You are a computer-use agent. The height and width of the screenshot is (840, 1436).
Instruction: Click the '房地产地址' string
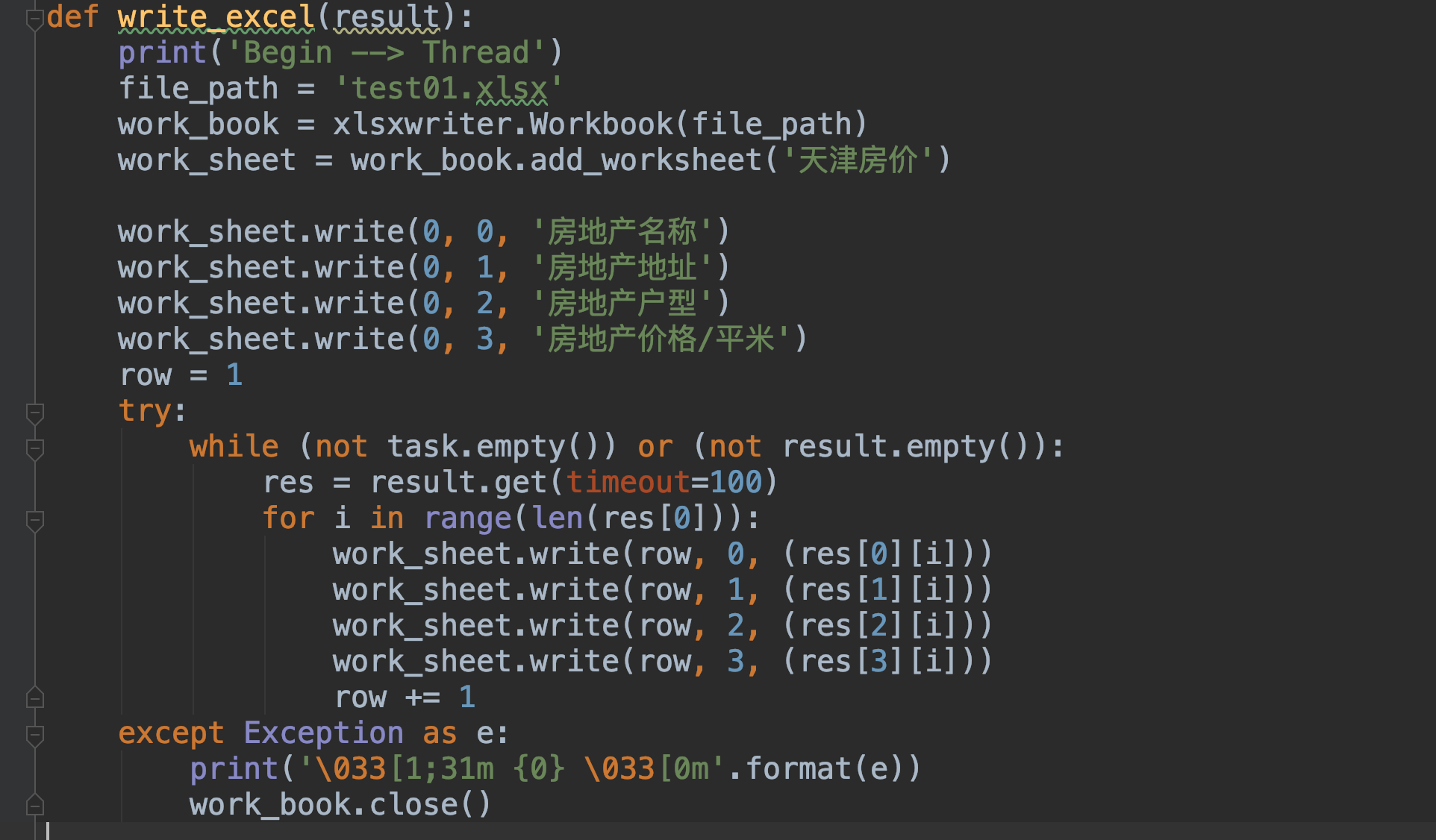[x=622, y=268]
